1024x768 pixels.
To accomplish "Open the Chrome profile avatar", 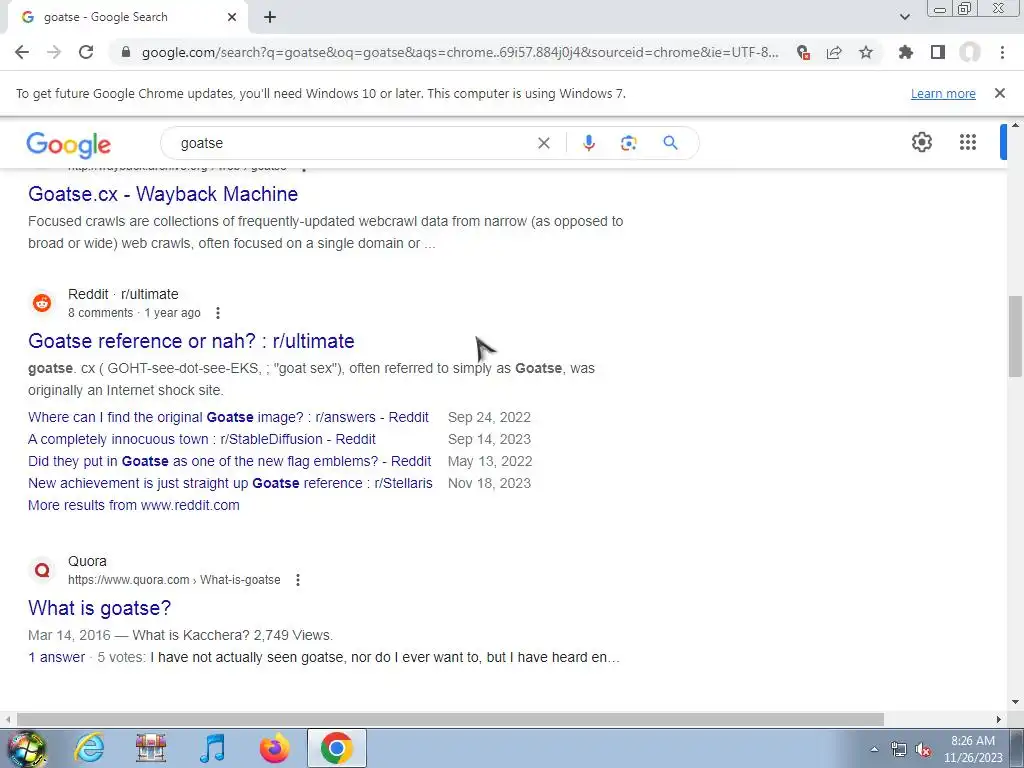I will pos(970,52).
